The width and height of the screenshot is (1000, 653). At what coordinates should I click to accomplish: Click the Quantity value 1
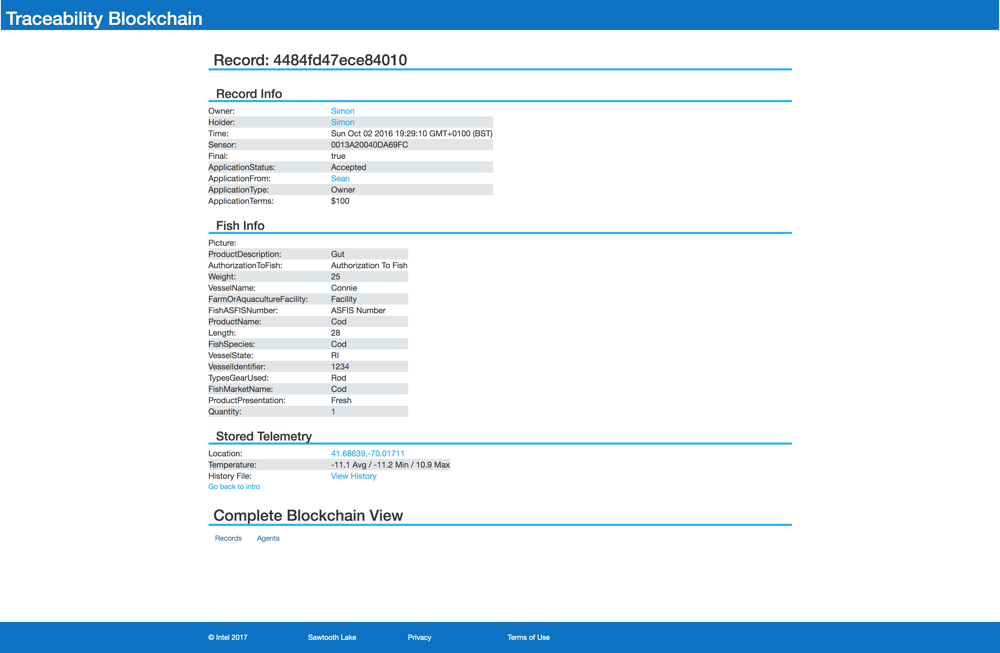pyautogui.click(x=333, y=412)
